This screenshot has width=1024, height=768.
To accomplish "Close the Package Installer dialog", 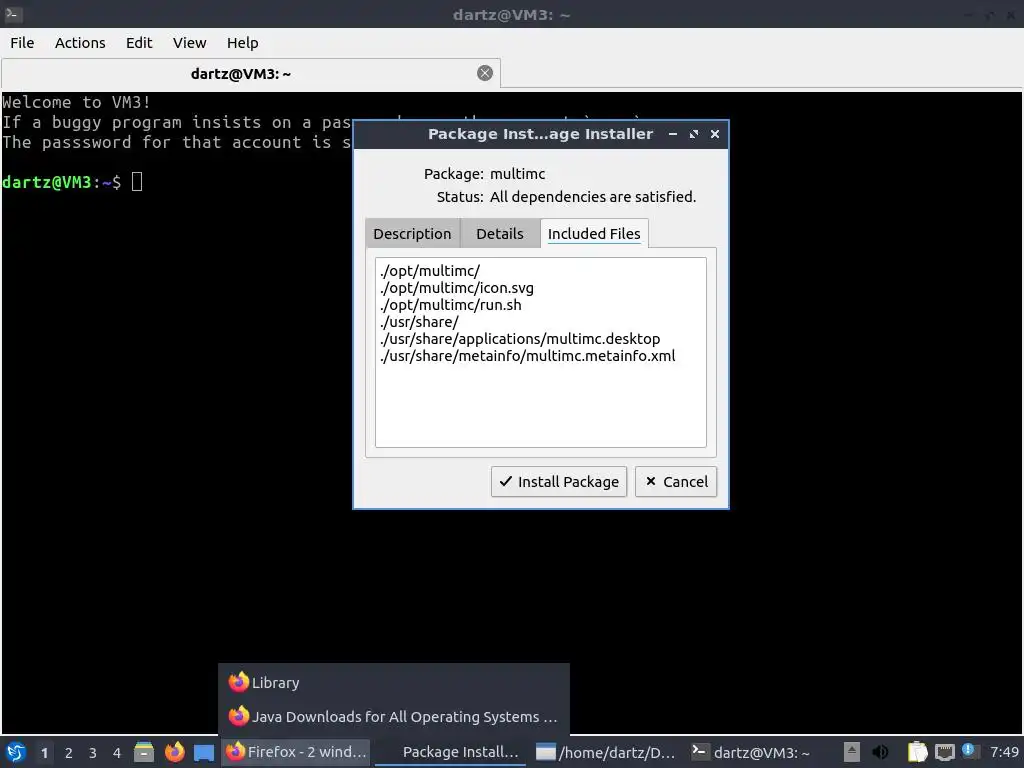I will tap(715, 134).
